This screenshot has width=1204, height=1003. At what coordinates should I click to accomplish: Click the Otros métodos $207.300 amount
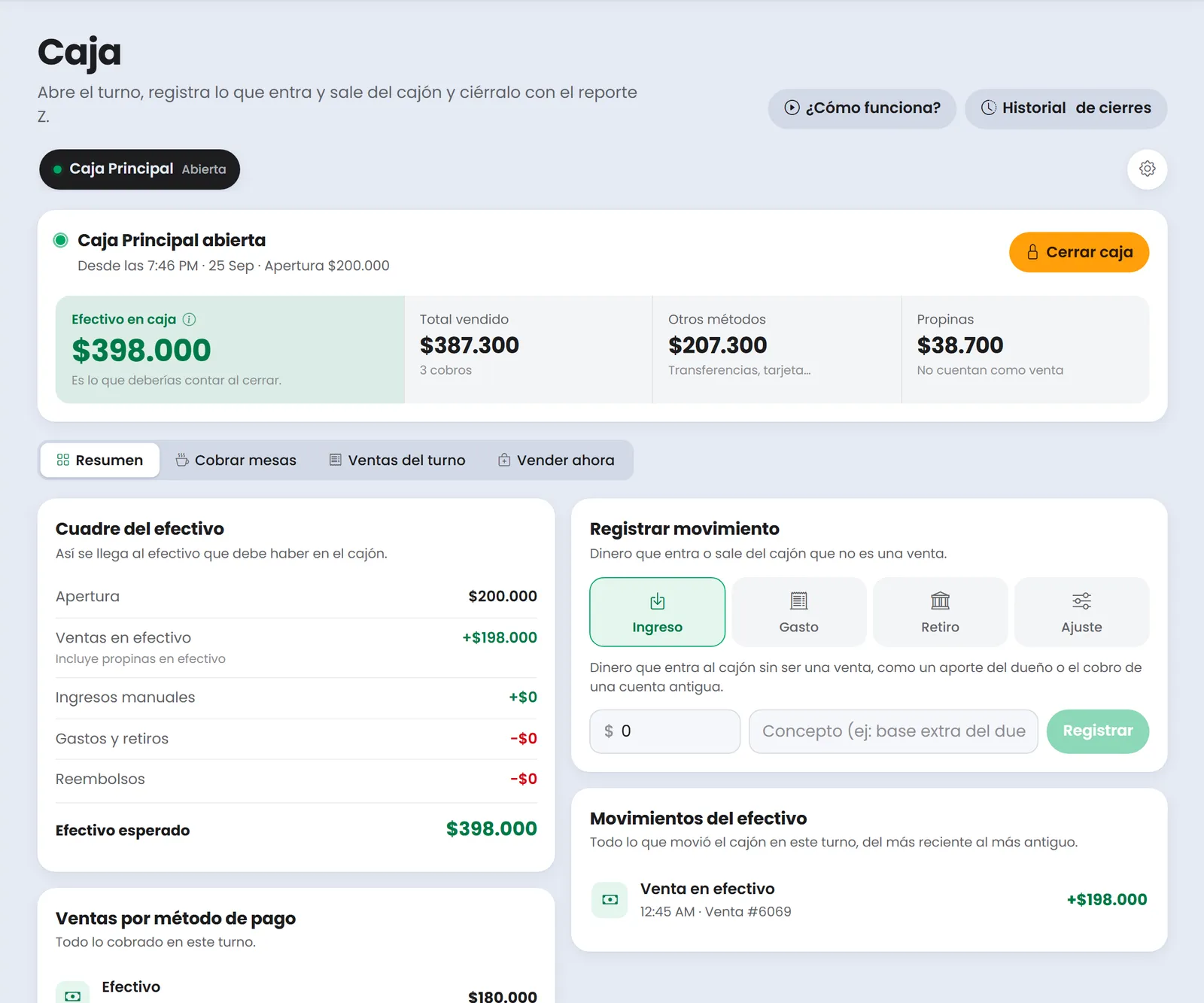[718, 345]
